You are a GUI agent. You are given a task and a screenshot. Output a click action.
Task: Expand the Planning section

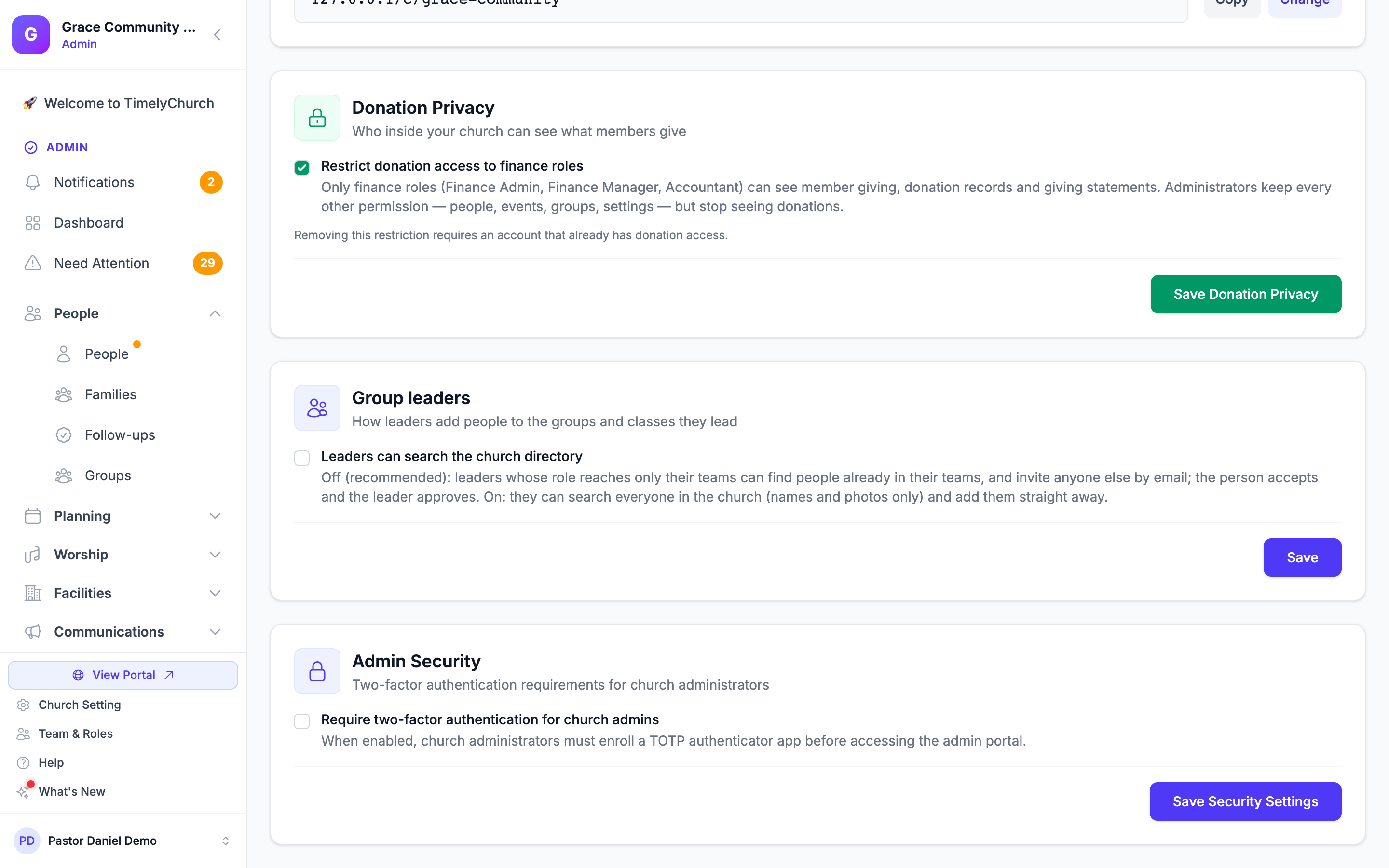[123, 516]
